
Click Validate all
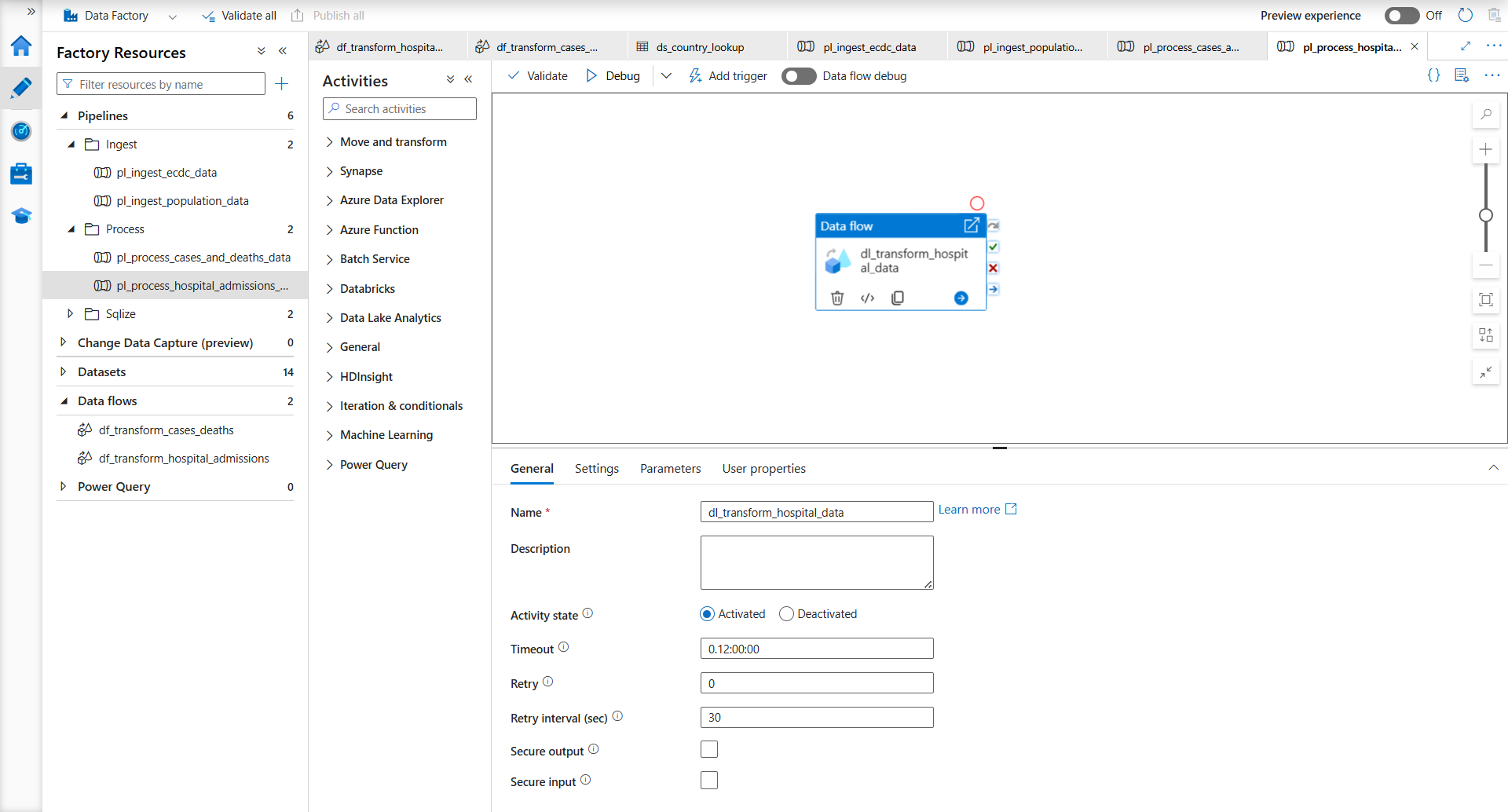[x=240, y=16]
